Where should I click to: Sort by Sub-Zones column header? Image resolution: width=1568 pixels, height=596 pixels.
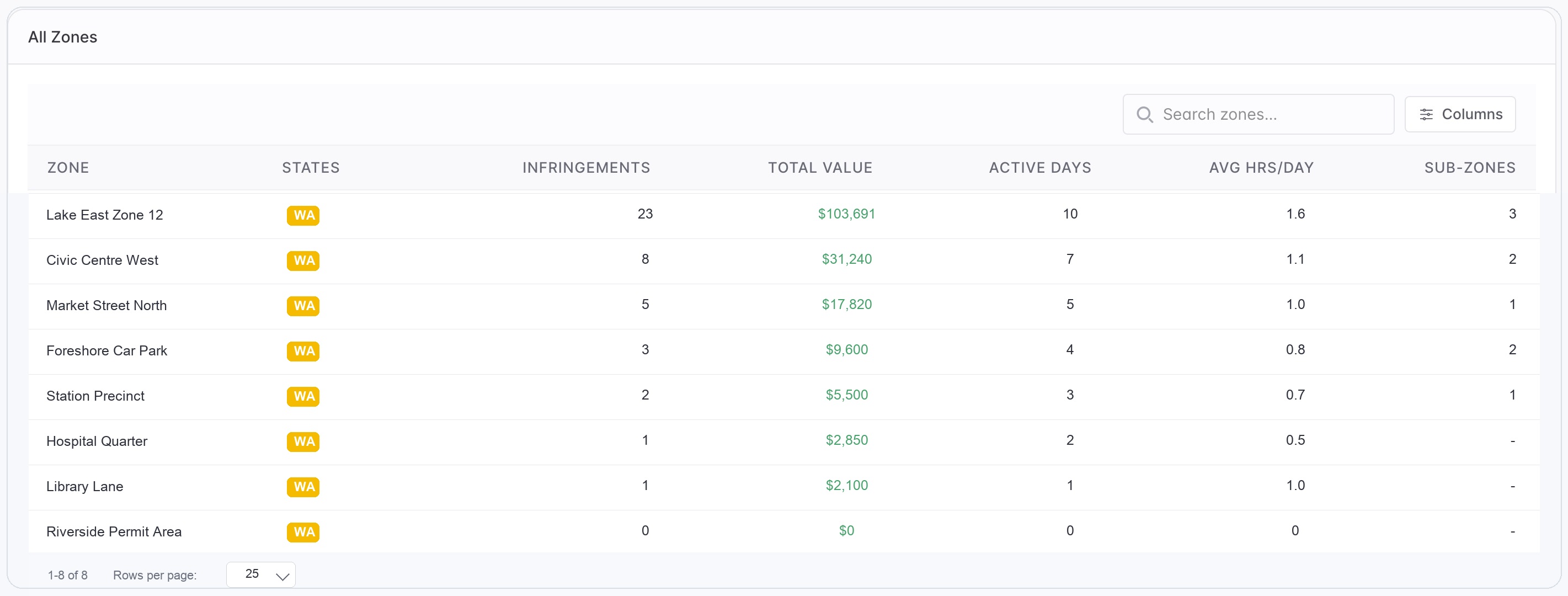[1469, 168]
